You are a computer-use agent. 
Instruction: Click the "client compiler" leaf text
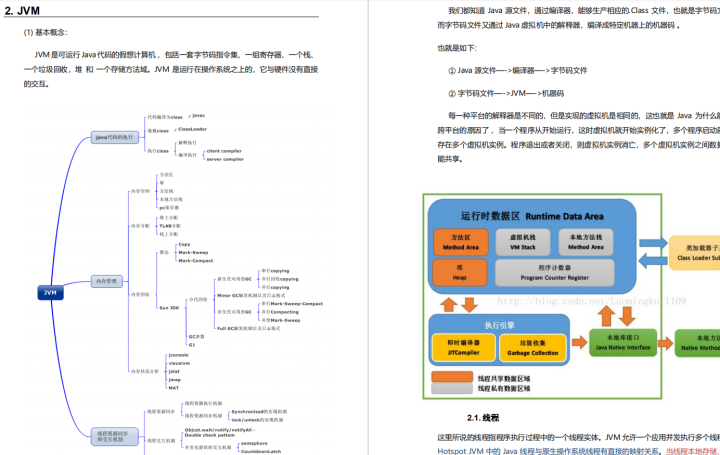tap(224, 151)
